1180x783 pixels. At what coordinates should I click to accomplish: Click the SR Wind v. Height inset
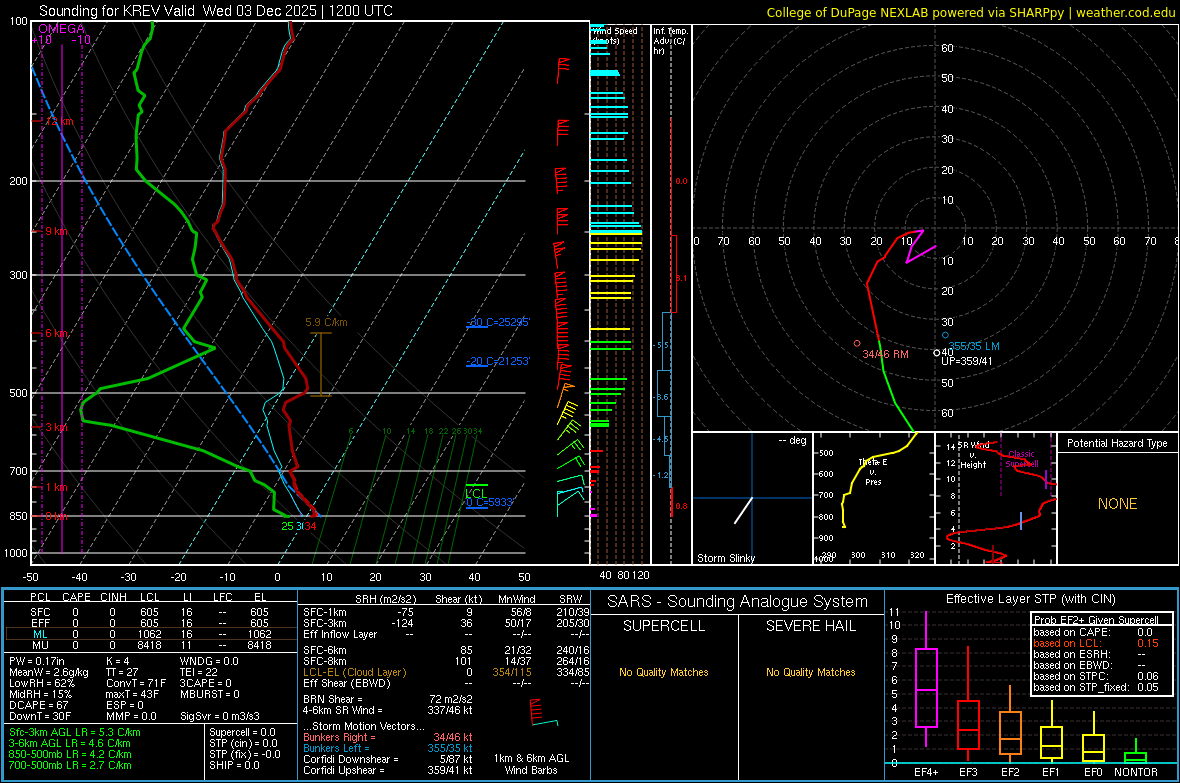996,498
